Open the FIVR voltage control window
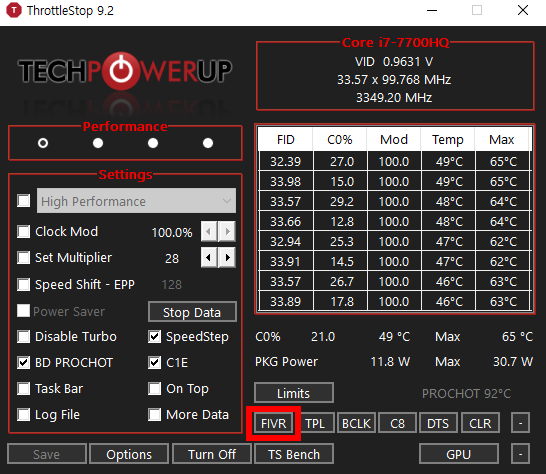The height and width of the screenshot is (474, 546). point(273,423)
